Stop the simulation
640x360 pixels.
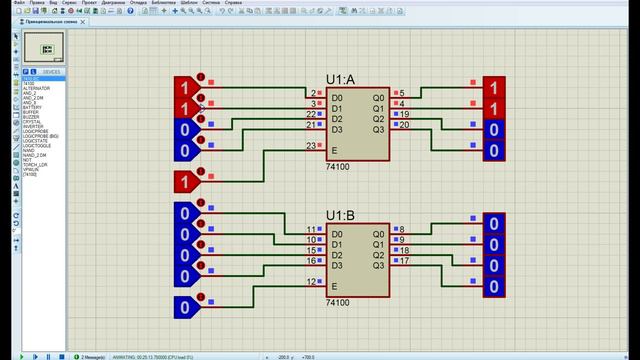pyautogui.click(x=61, y=357)
